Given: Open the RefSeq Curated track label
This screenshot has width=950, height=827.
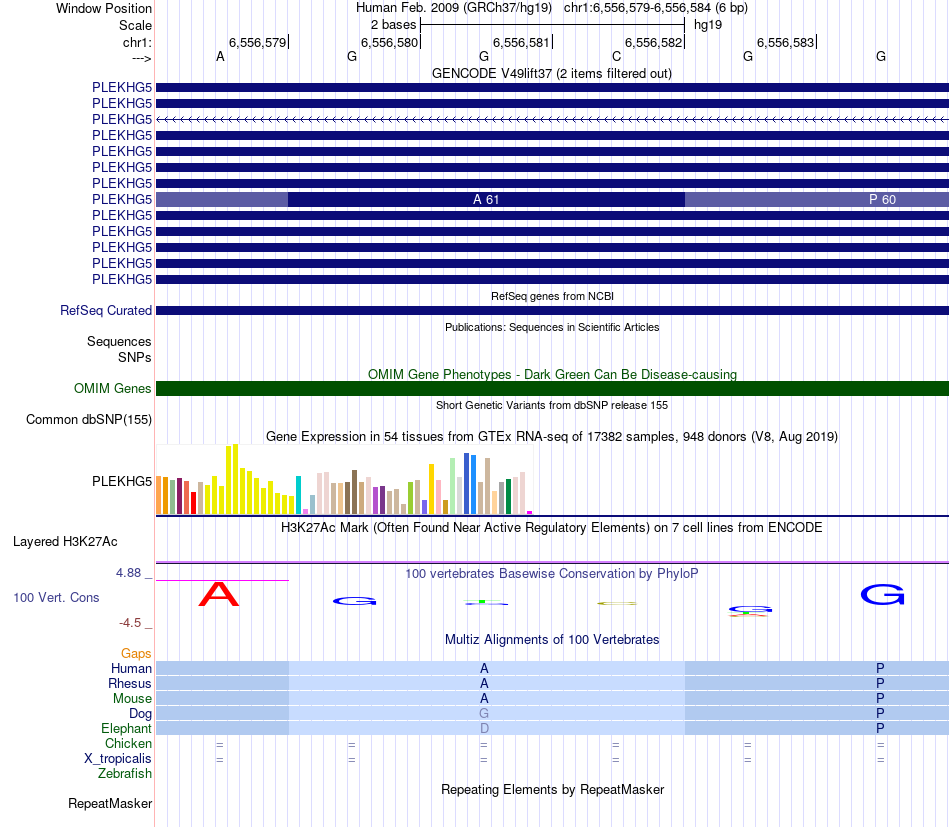Looking at the screenshot, I should 105,310.
